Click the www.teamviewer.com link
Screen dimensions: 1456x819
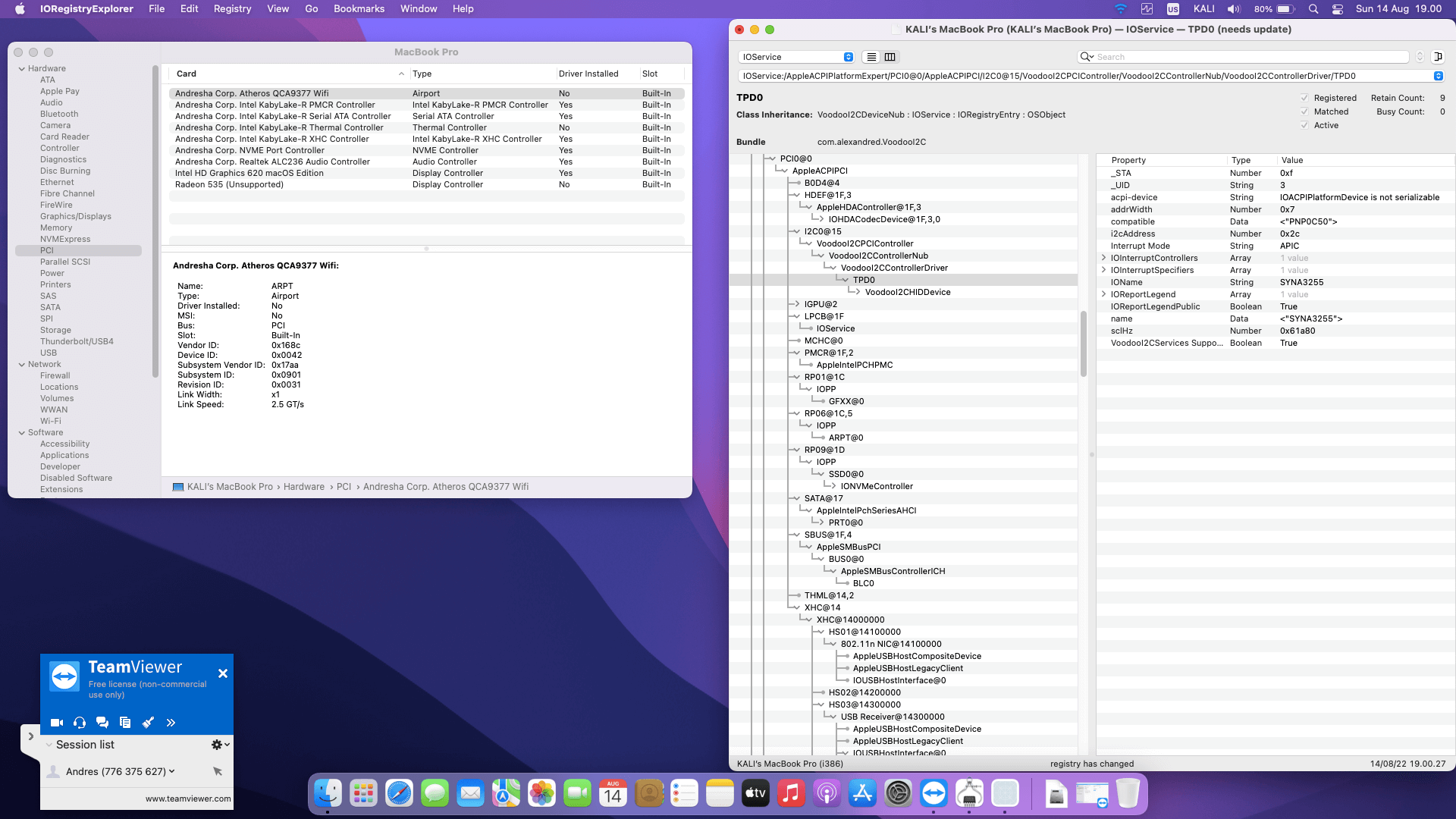(x=188, y=799)
